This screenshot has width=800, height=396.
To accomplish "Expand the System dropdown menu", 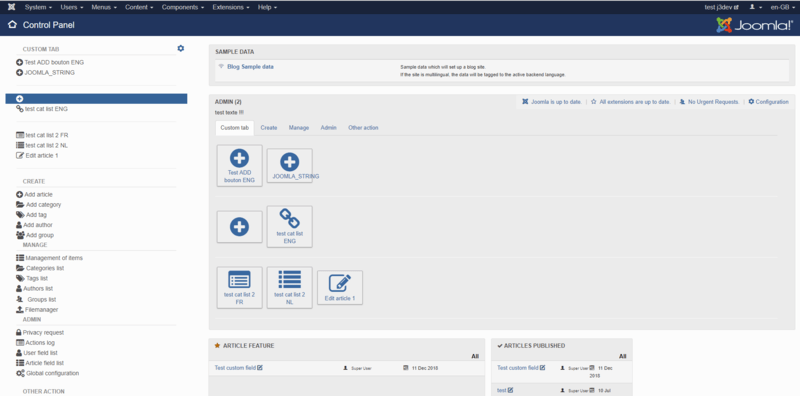I will tap(38, 7).
